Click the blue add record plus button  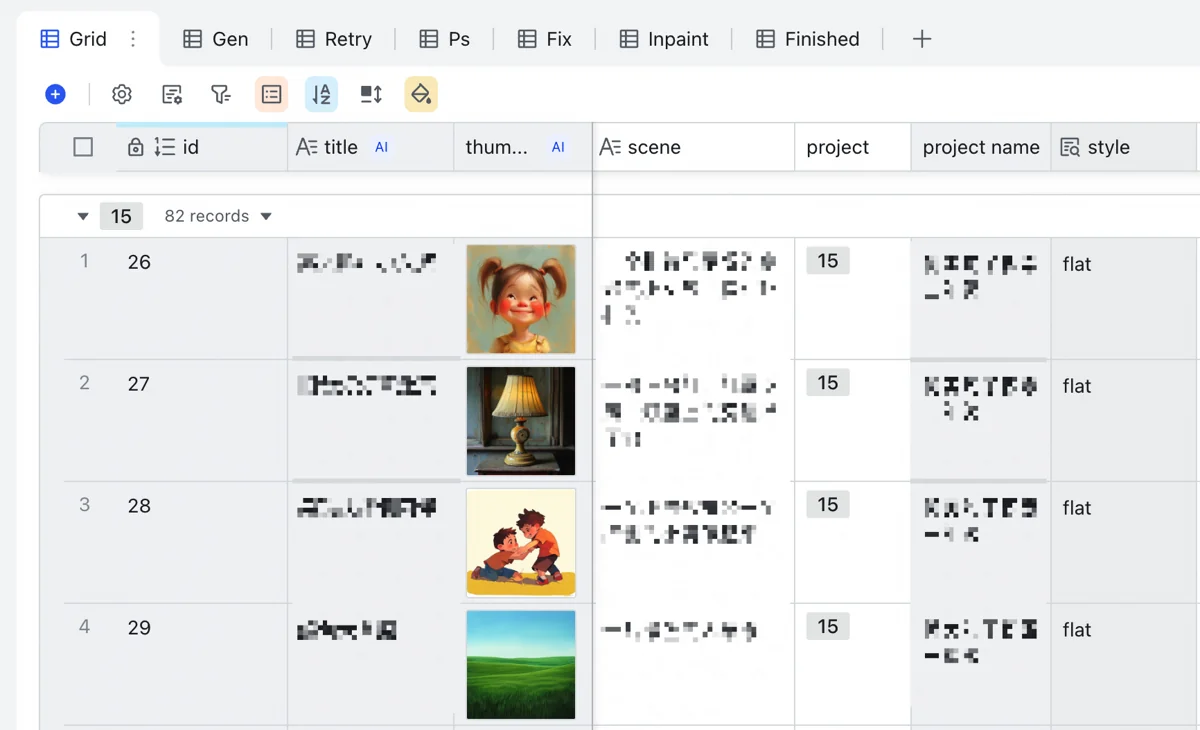point(56,94)
